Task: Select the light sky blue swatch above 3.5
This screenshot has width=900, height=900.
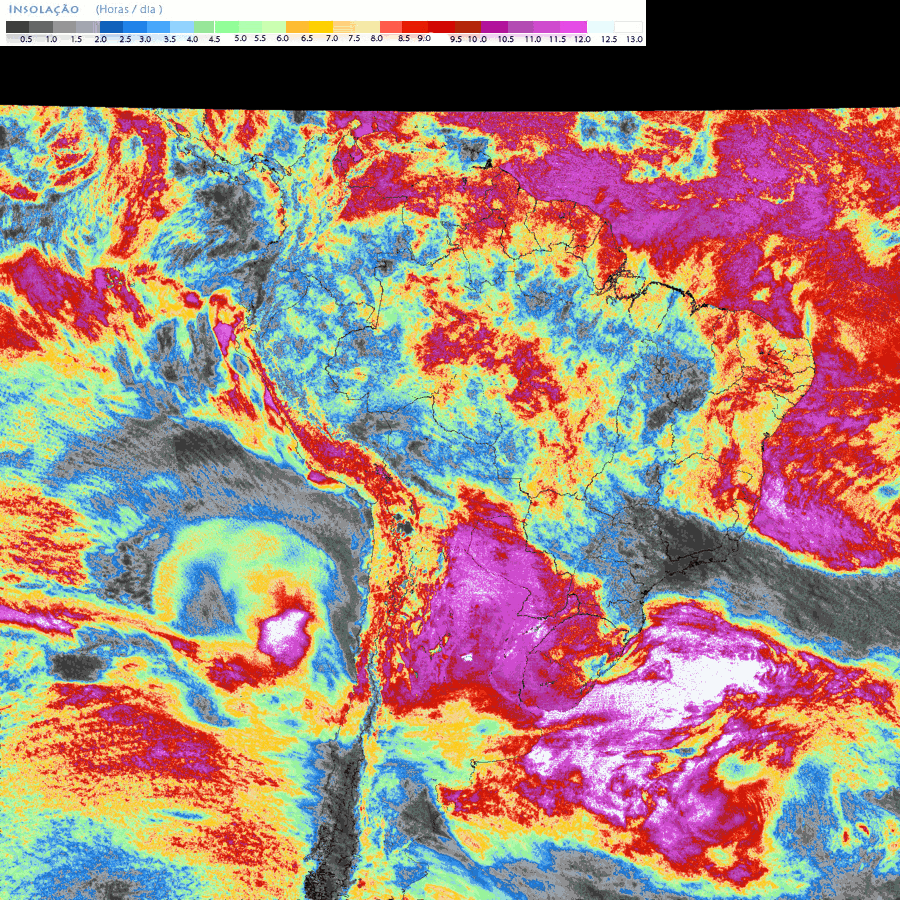Action: click(182, 27)
